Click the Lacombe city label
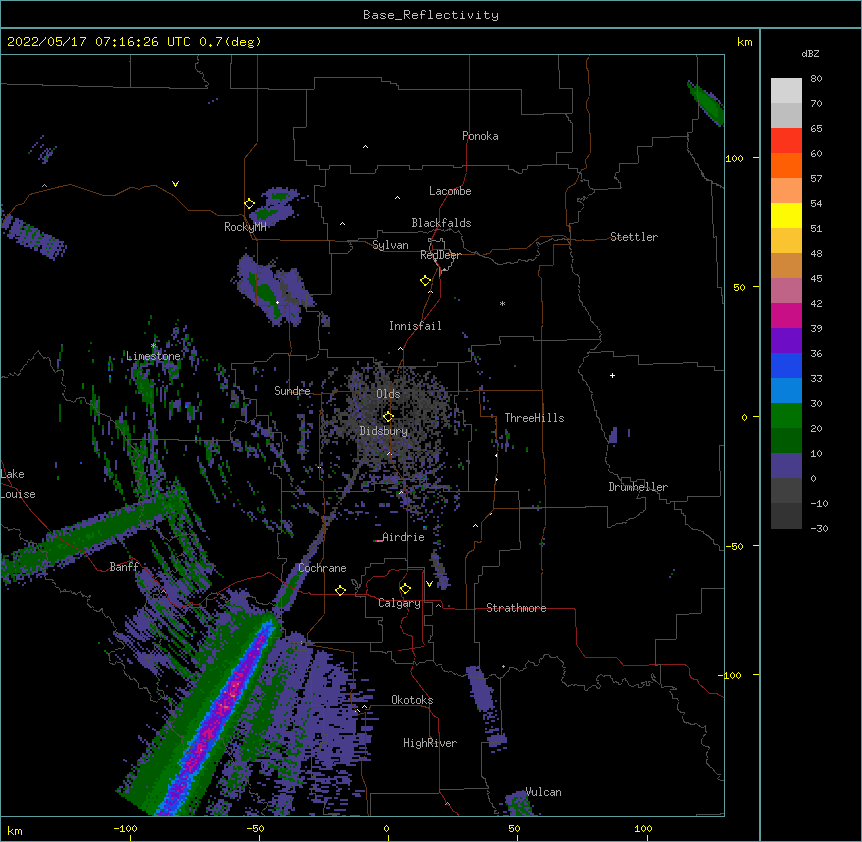 pos(450,191)
